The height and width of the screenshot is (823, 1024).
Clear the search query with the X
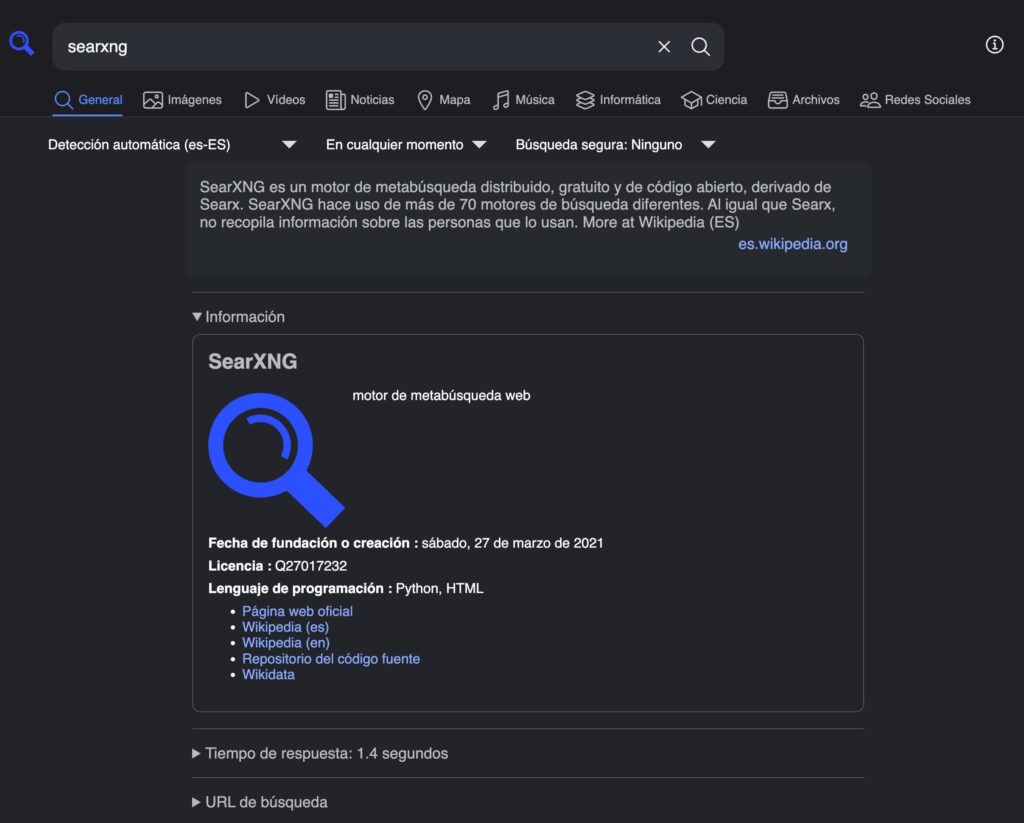point(663,46)
